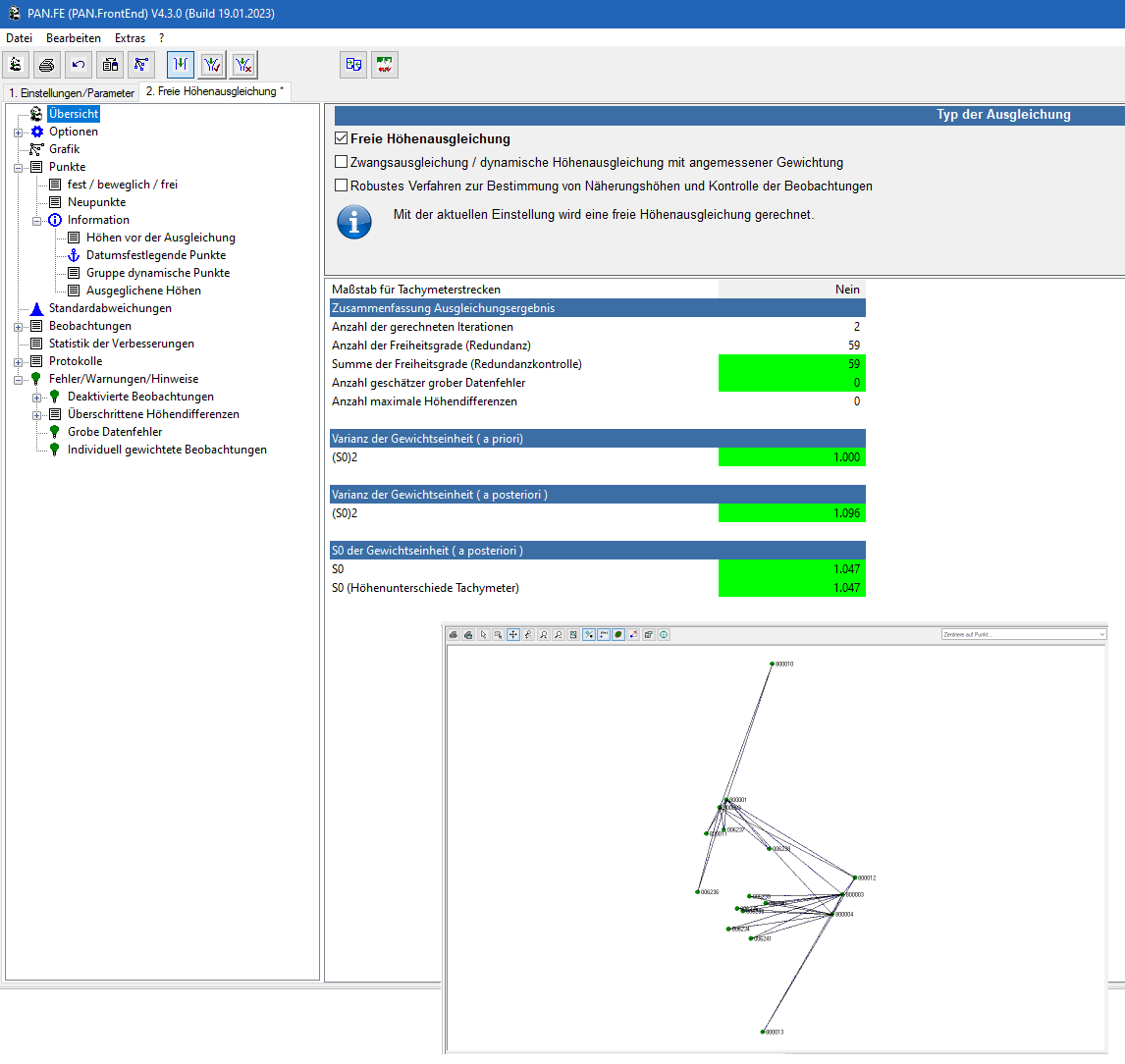Select Ausgeglichene Höhen in tree
The height and width of the screenshot is (1064, 1125).
pos(143,291)
